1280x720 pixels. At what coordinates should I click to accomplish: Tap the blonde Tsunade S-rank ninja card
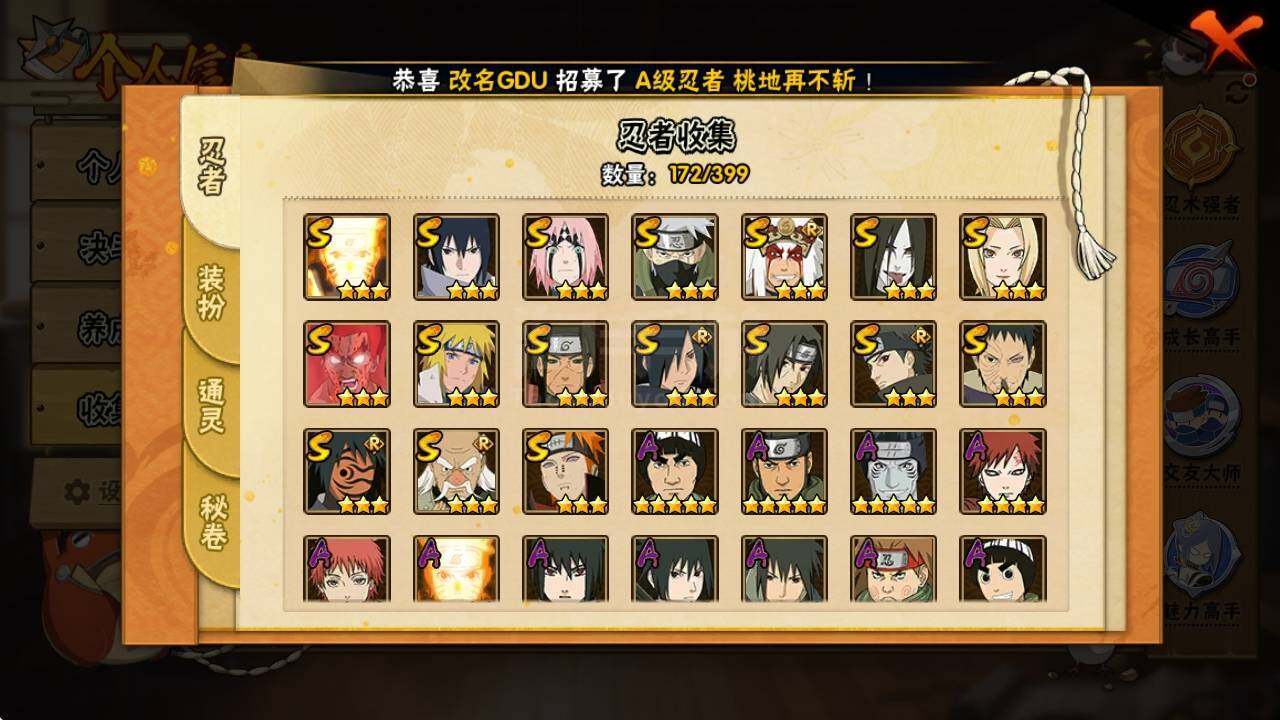coord(1002,257)
